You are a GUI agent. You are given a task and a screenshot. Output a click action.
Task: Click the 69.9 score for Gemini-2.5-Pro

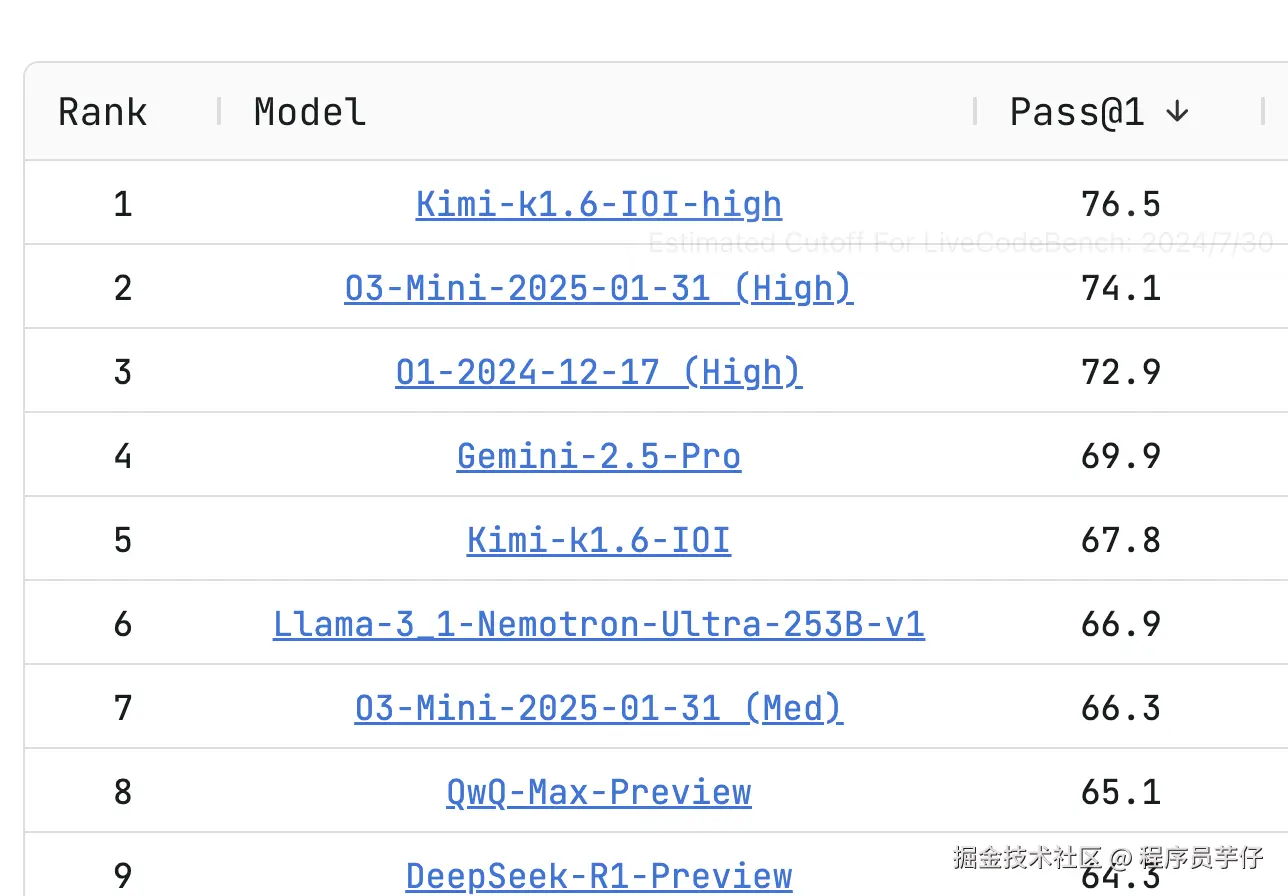1121,456
